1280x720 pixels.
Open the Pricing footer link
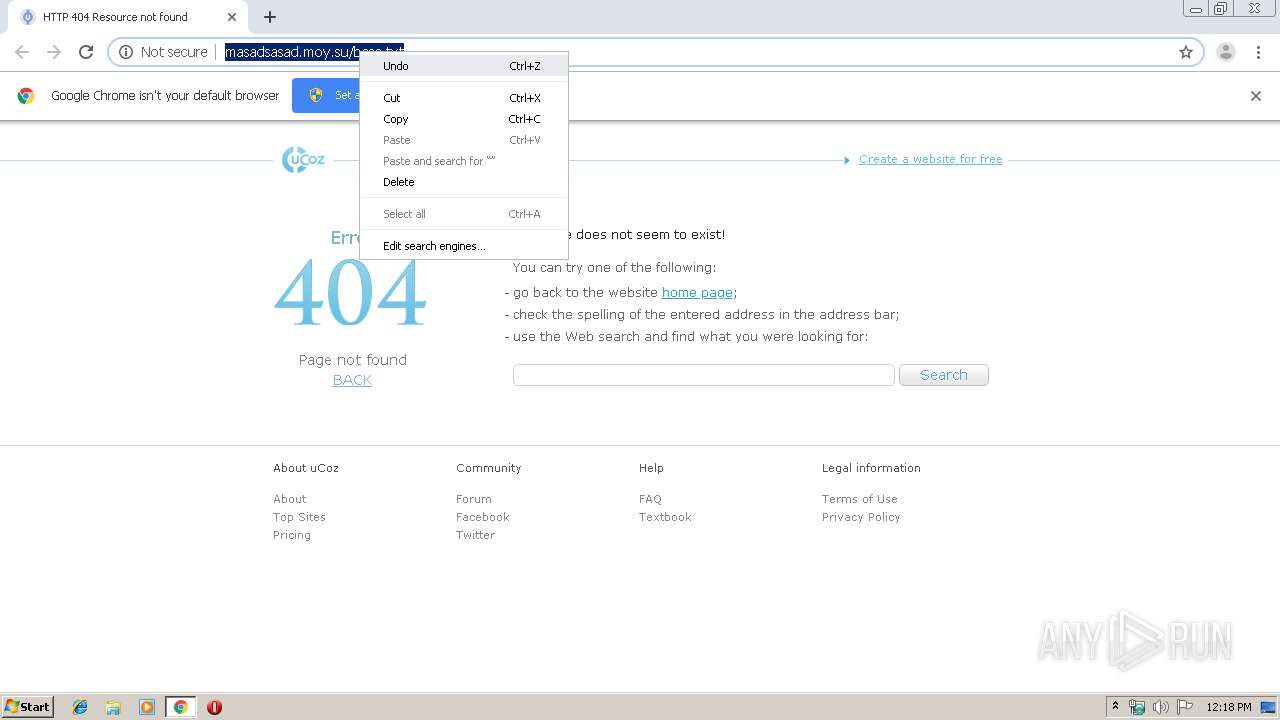[292, 535]
